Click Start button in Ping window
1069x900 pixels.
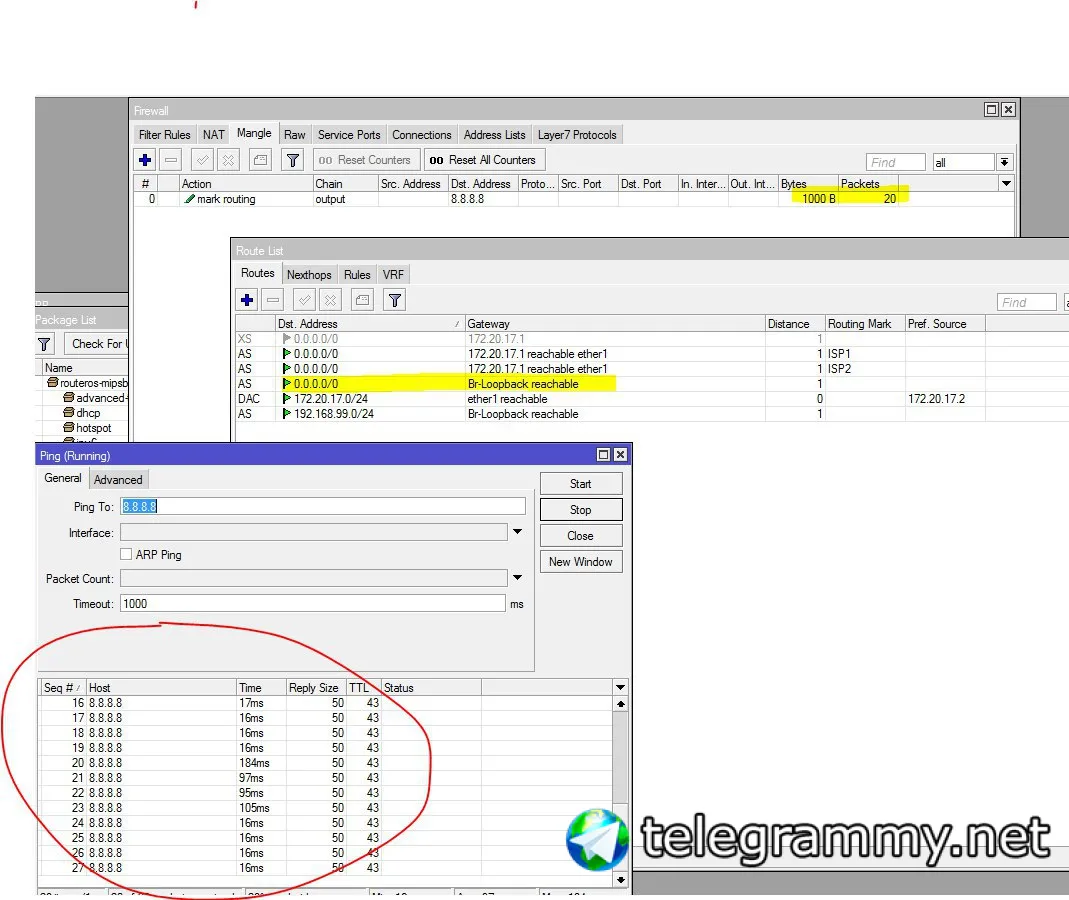(581, 483)
